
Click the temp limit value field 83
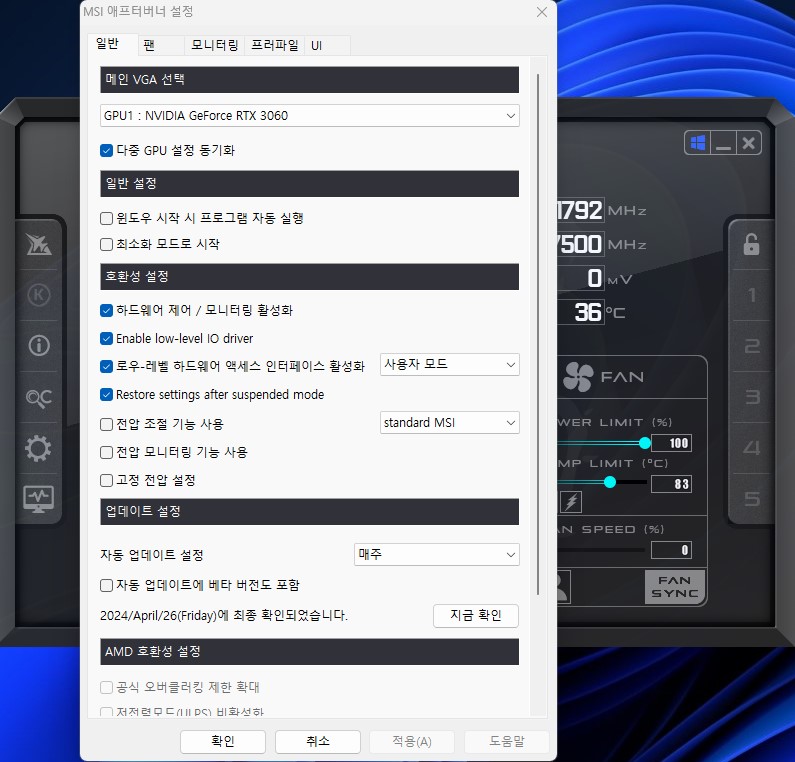click(x=671, y=484)
